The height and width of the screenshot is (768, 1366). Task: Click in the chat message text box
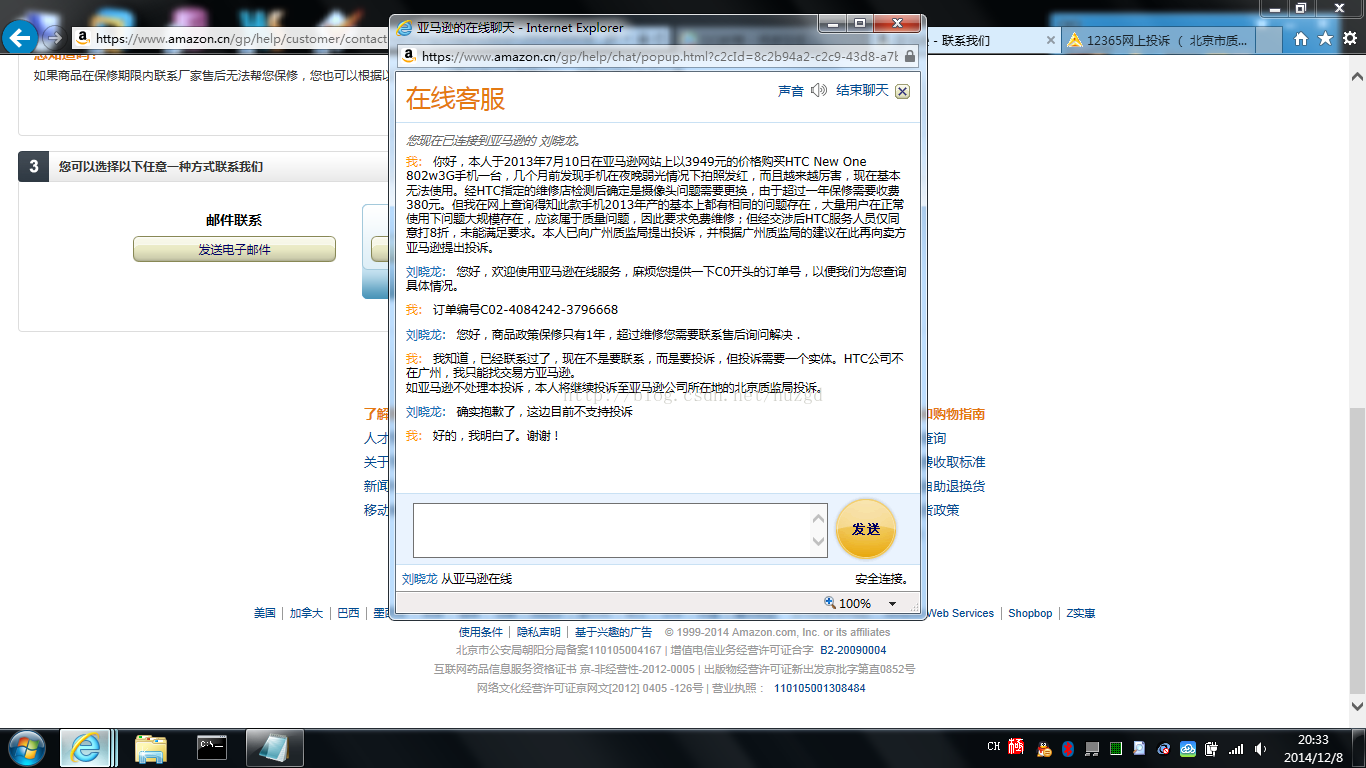(x=620, y=530)
